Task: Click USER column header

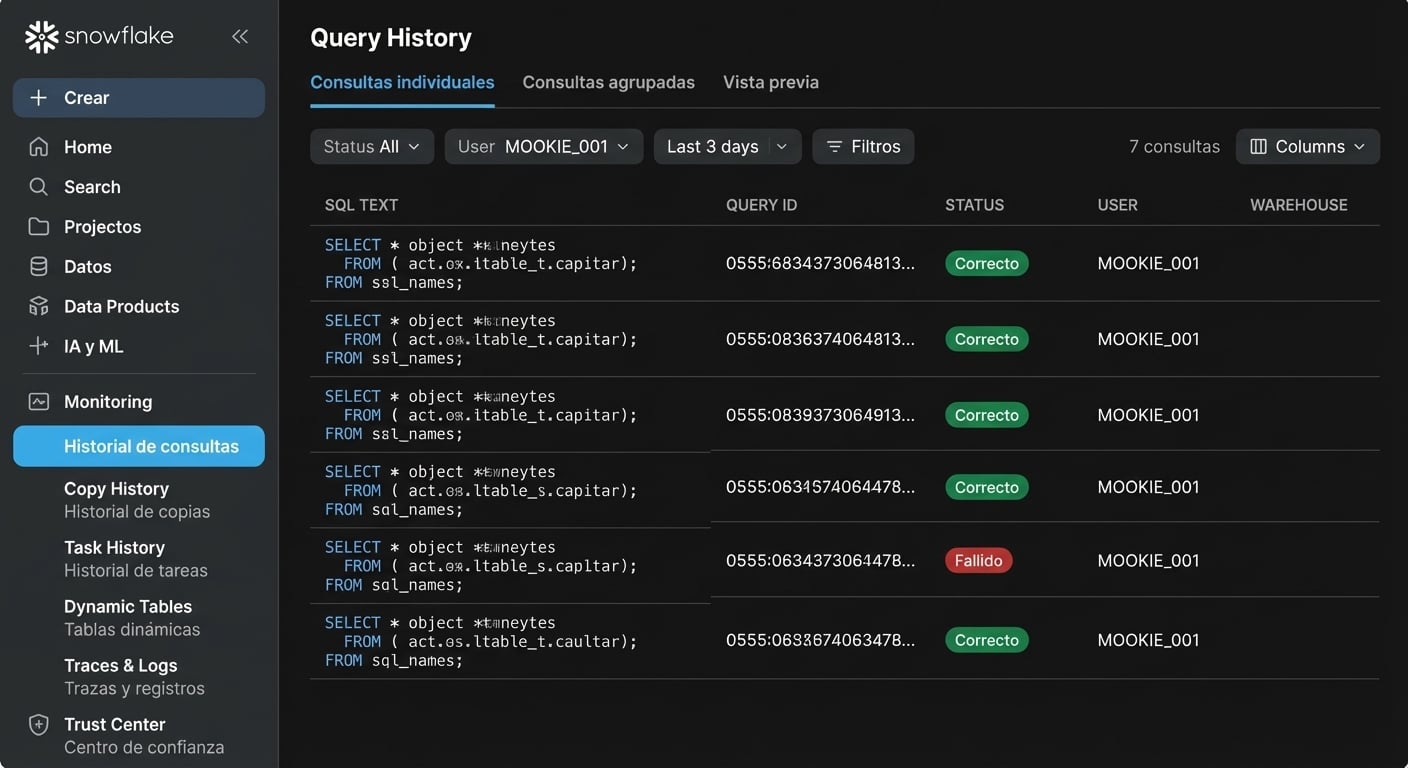Action: point(1118,205)
